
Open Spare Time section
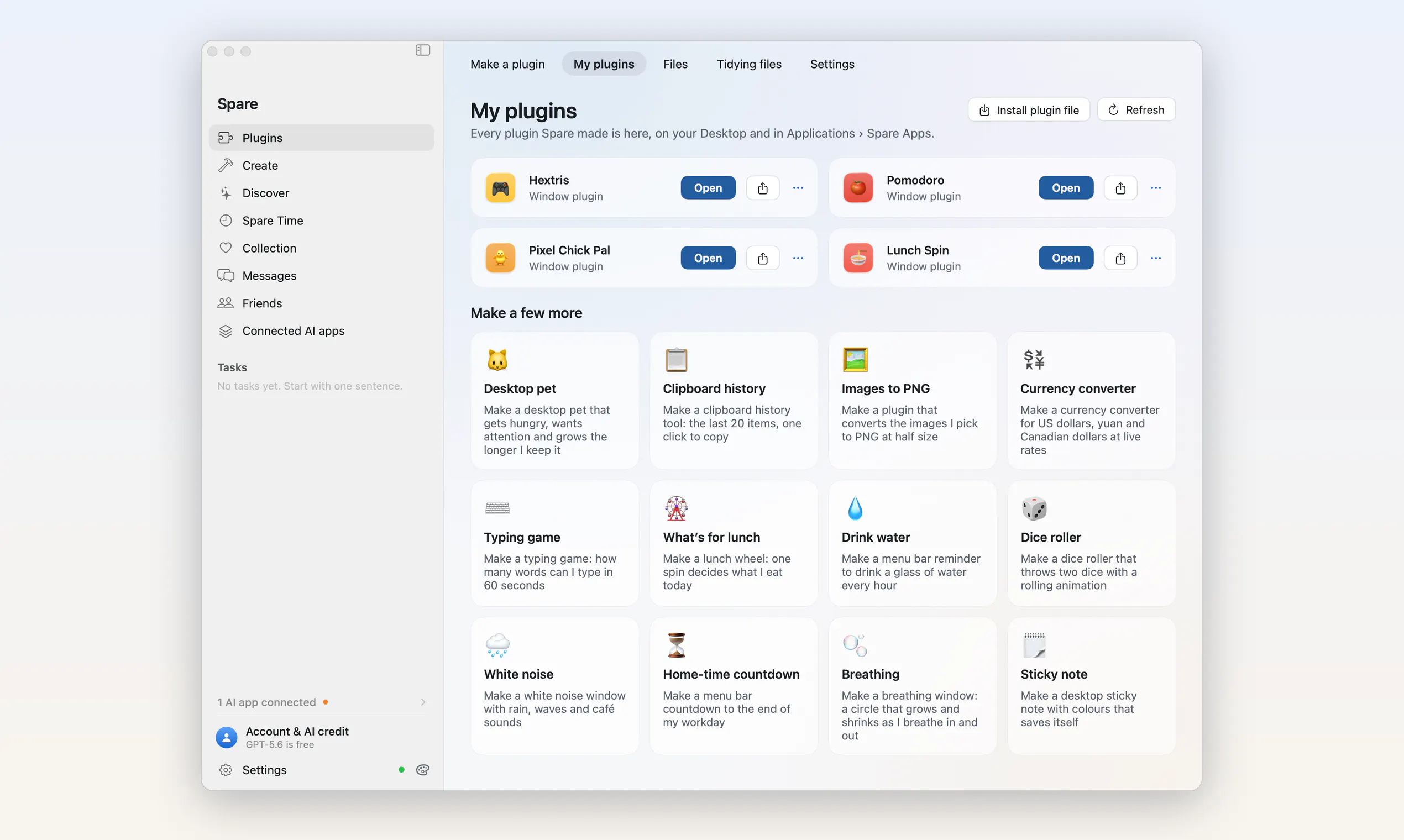(321, 221)
